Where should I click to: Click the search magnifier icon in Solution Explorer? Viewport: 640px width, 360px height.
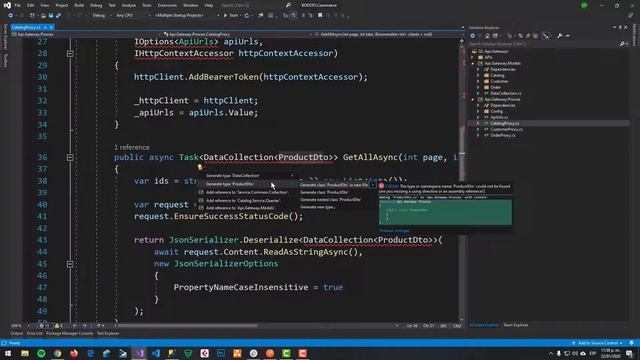pos(622,44)
